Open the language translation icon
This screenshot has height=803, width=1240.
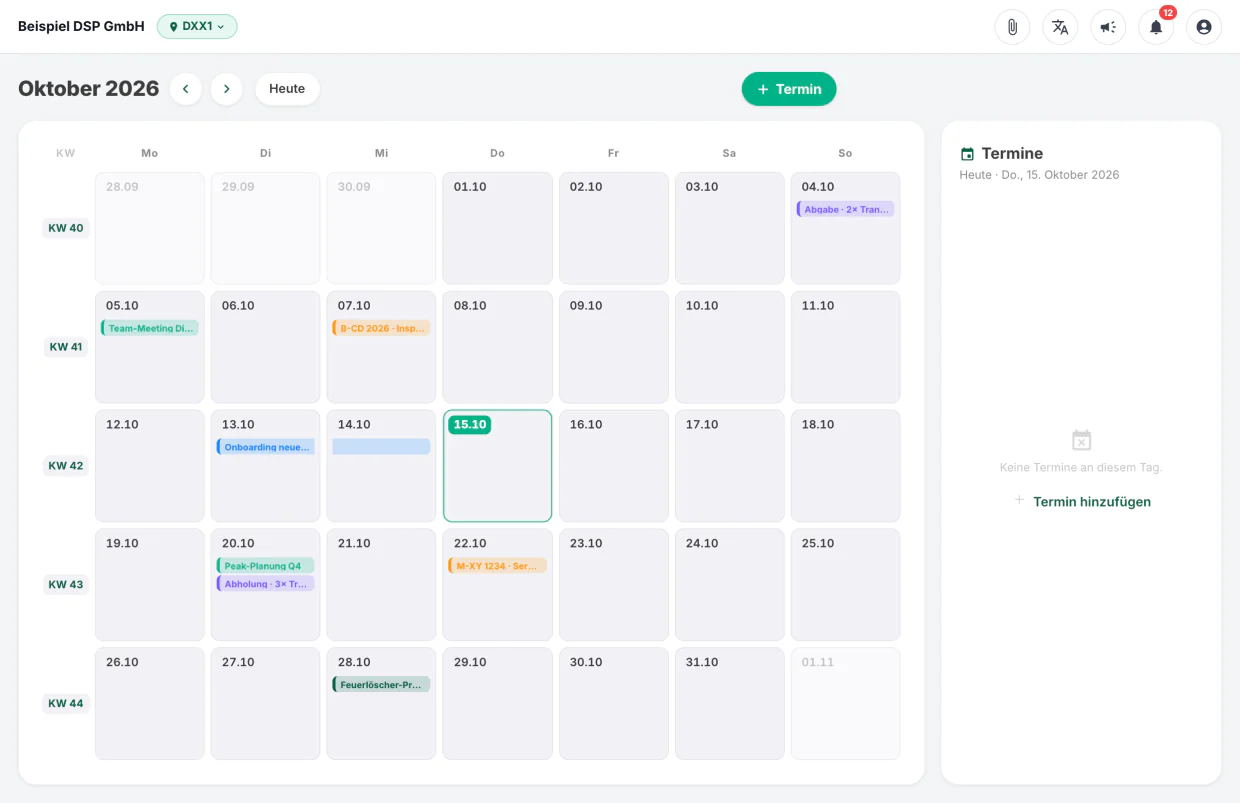click(1060, 27)
